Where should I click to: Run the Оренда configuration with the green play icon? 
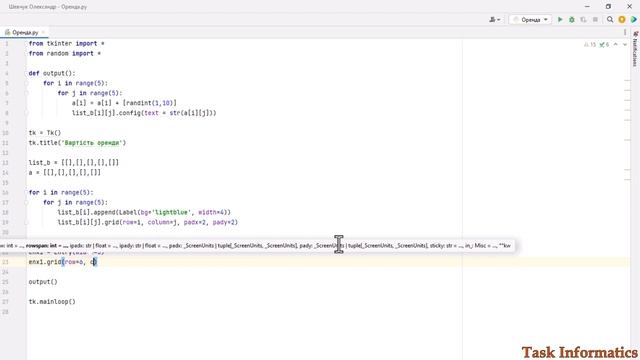pos(560,20)
